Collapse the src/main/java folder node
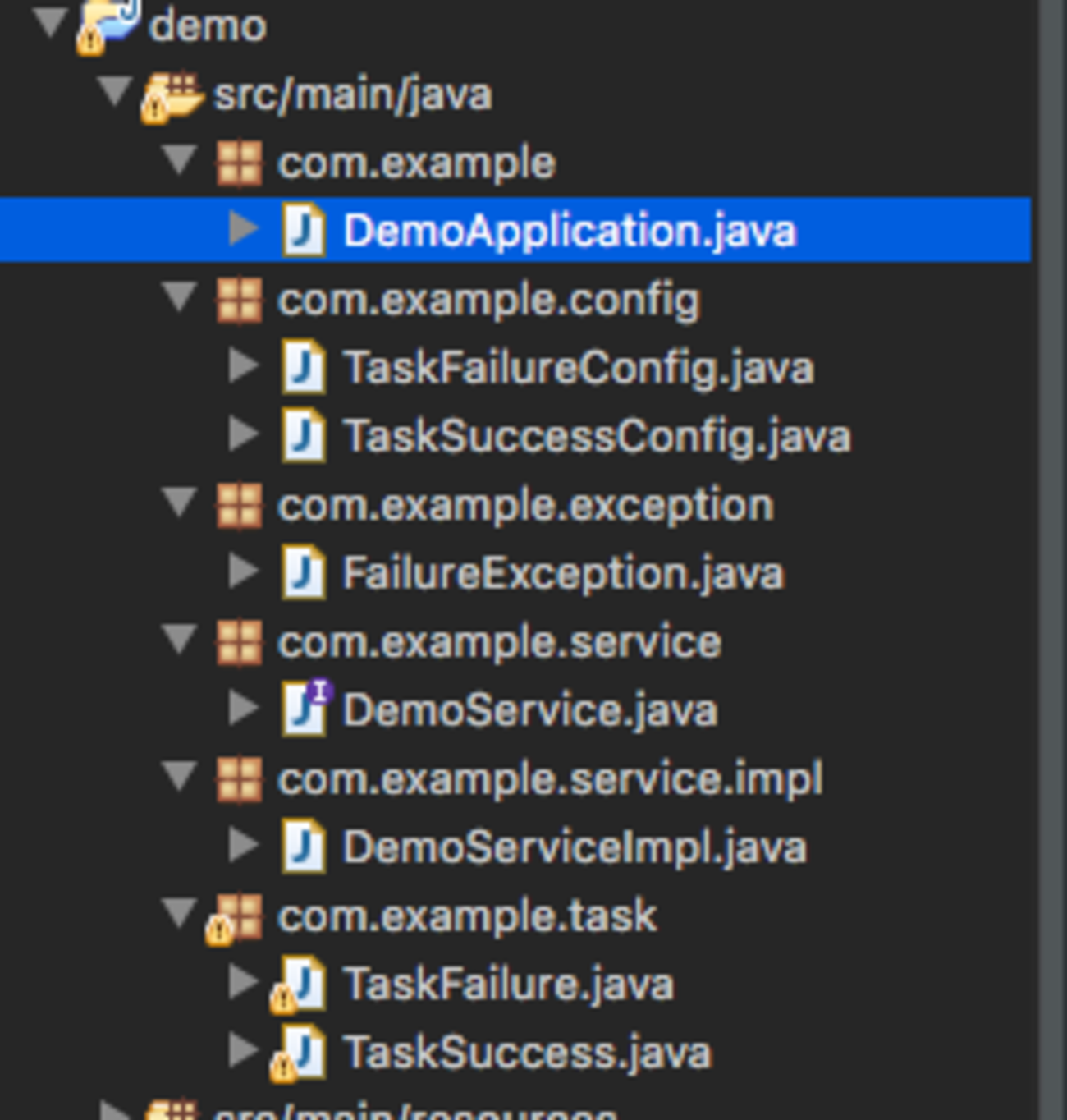The height and width of the screenshot is (1120, 1067). point(114,91)
